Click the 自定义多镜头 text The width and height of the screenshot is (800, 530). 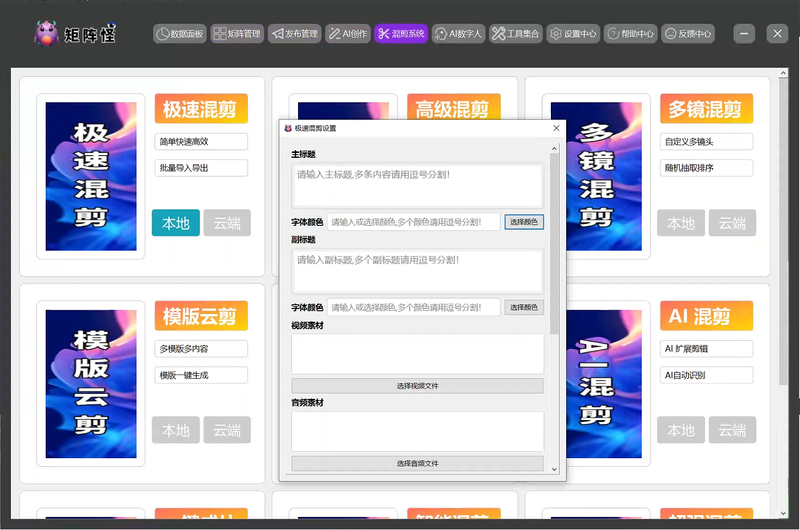pos(689,142)
